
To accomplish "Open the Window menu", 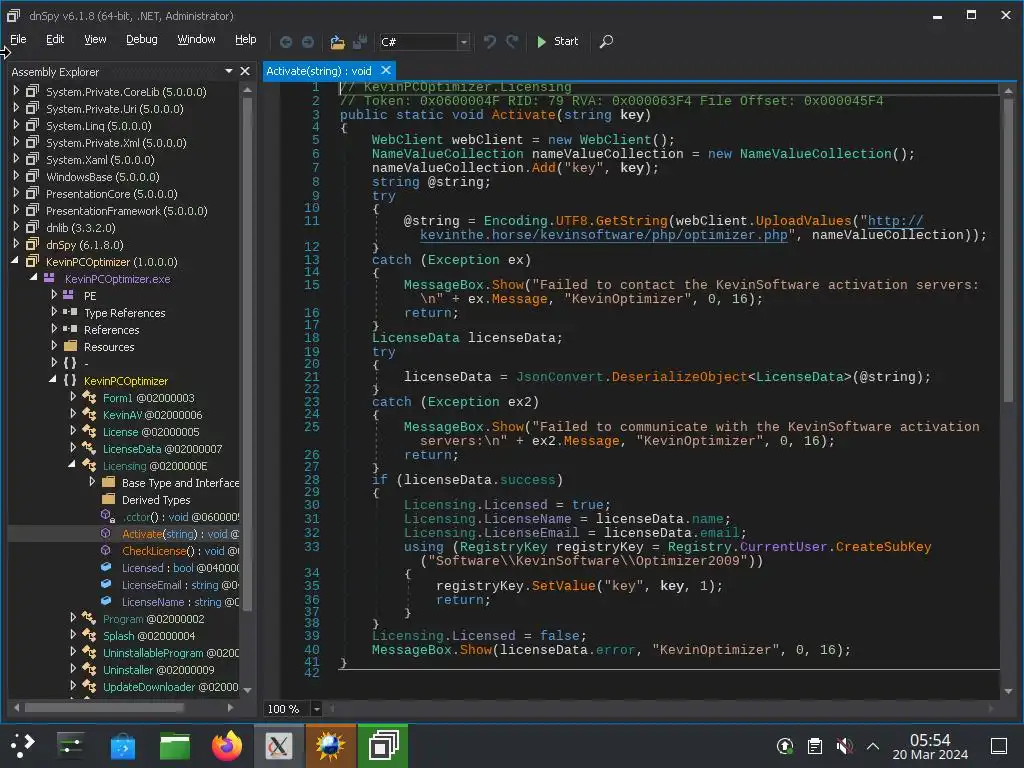I will [196, 39].
